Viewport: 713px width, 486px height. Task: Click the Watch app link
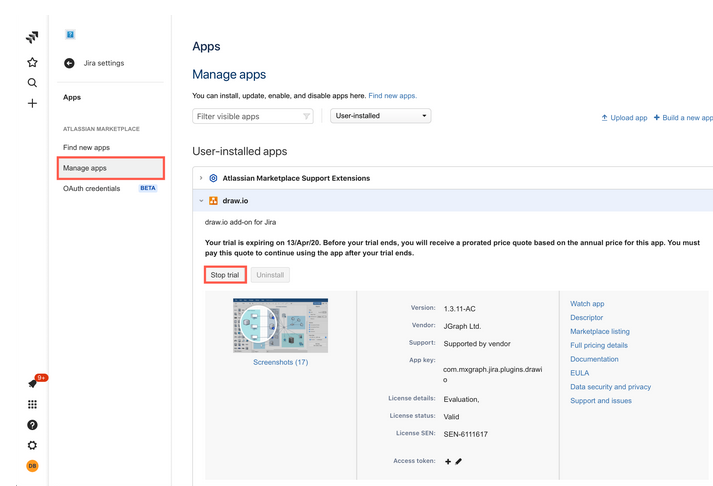point(587,304)
